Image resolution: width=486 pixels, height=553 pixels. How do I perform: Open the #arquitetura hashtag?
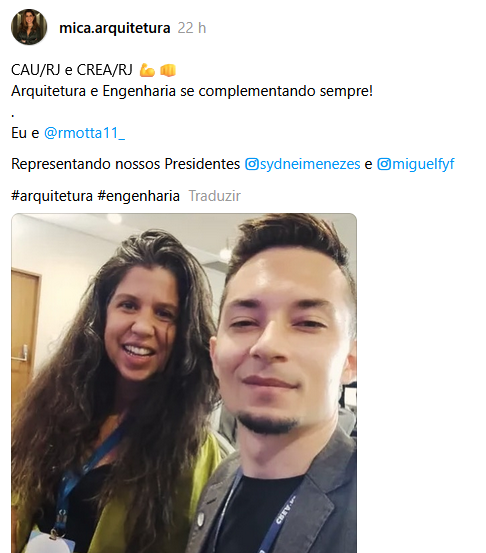52,196
